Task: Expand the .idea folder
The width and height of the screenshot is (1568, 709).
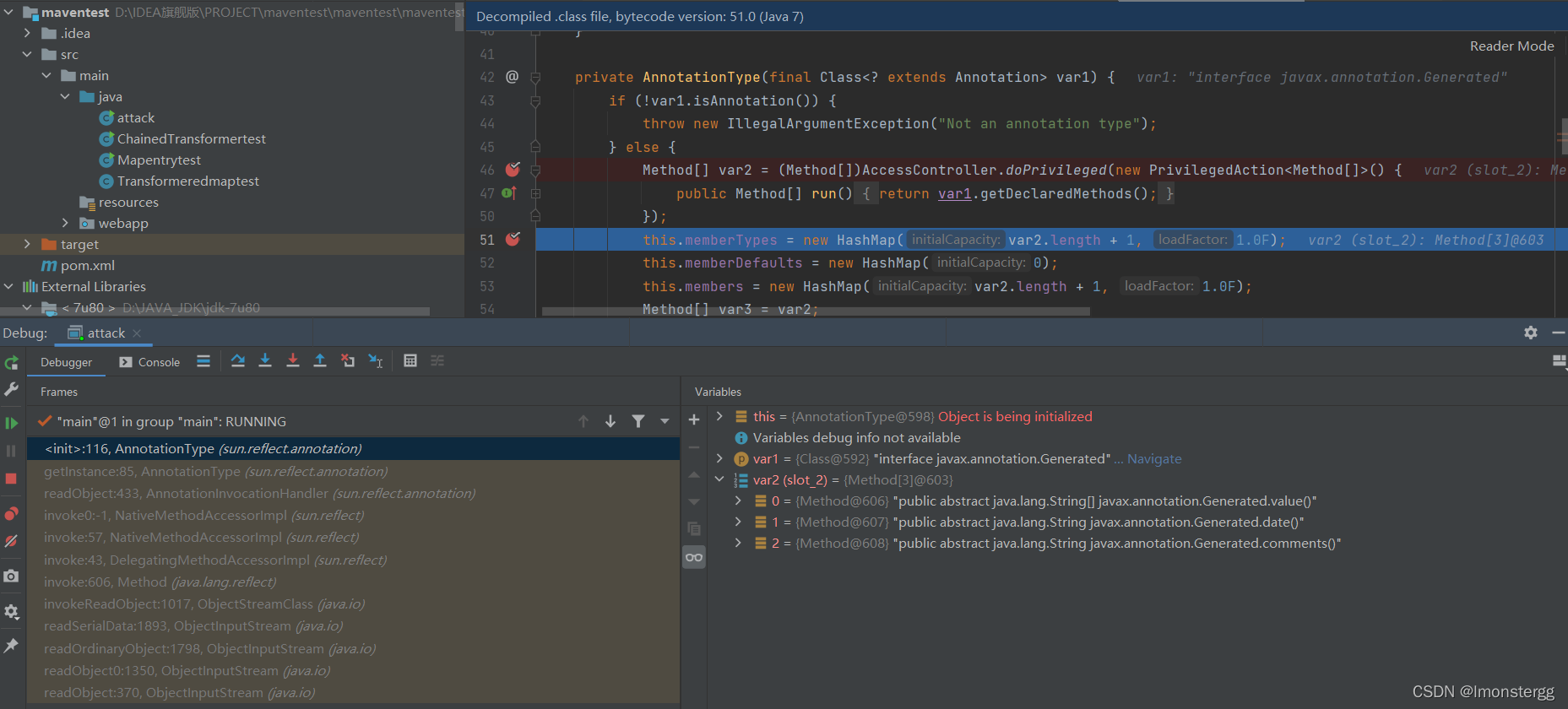Action: pyautogui.click(x=27, y=33)
